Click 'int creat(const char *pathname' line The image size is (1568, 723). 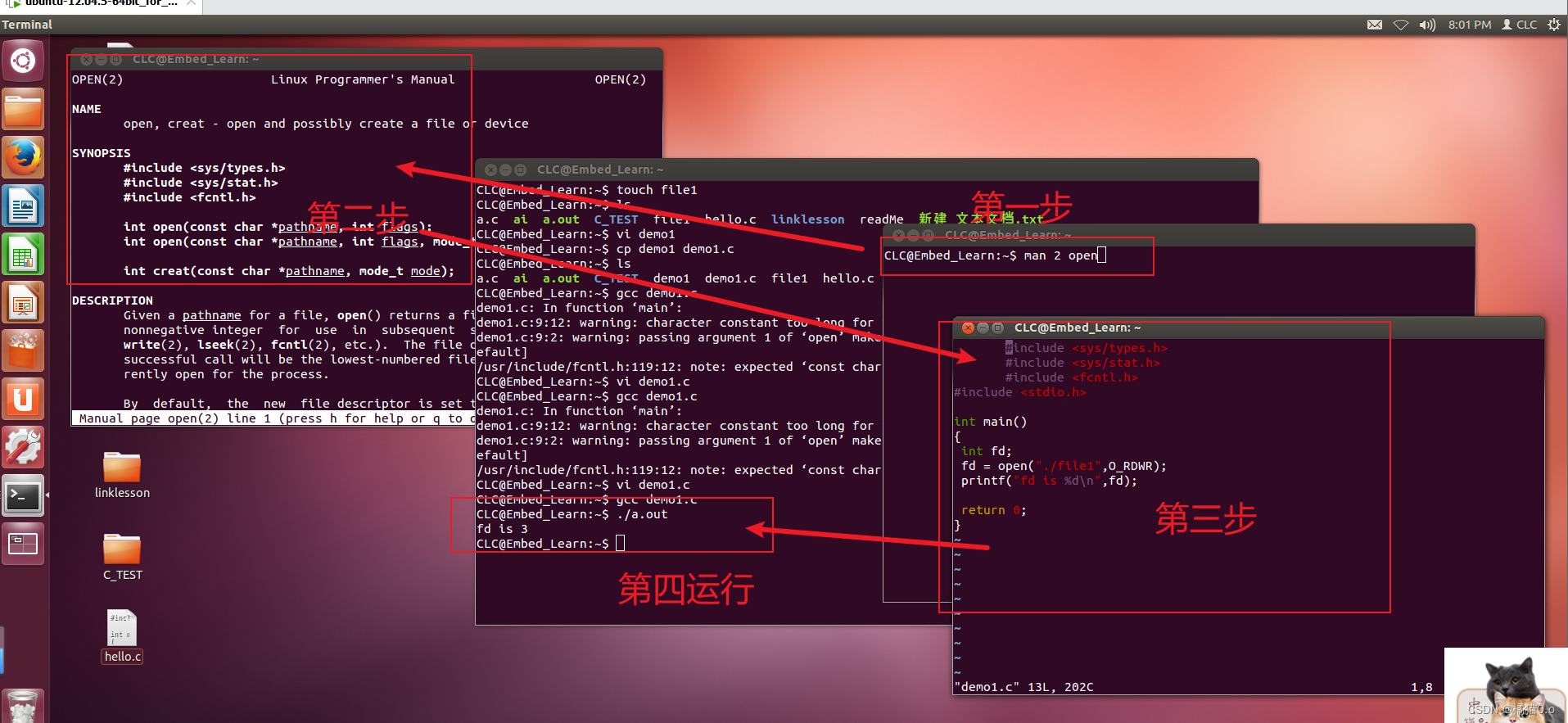(289, 271)
